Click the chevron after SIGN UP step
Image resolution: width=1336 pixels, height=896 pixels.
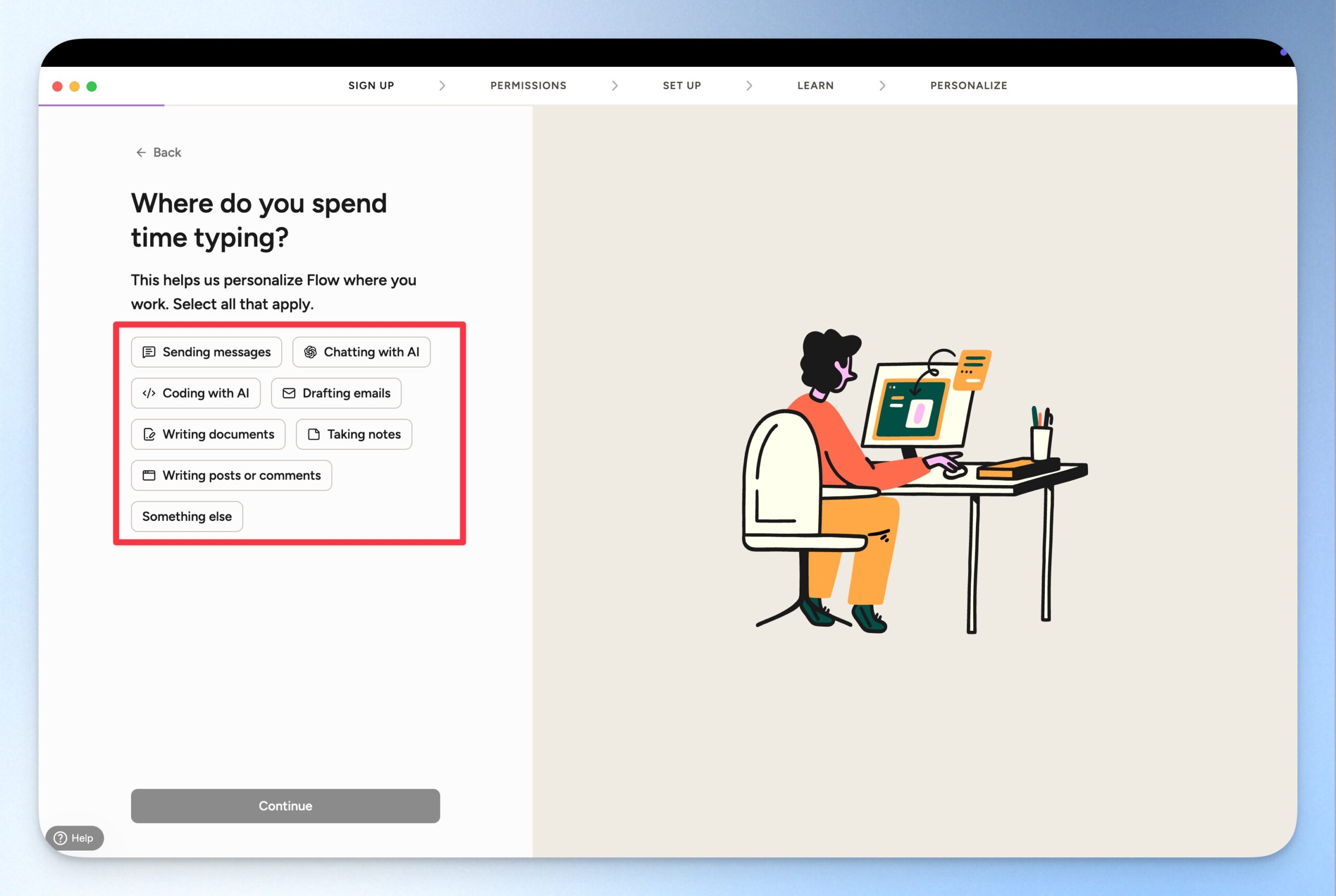coord(442,86)
